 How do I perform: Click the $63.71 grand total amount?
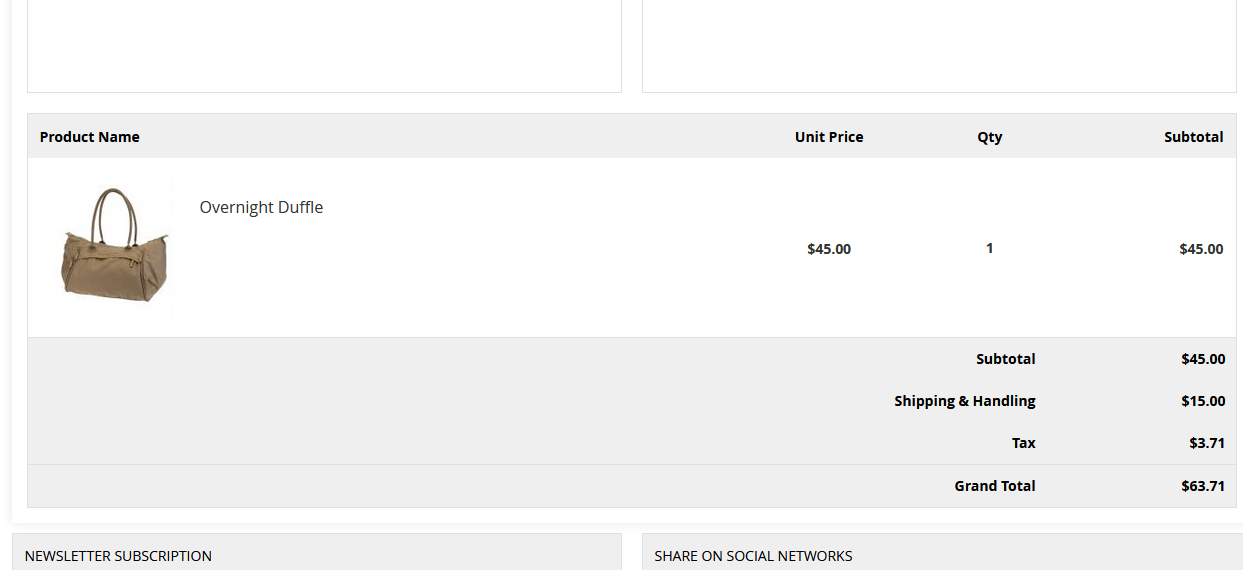pyautogui.click(x=1202, y=486)
